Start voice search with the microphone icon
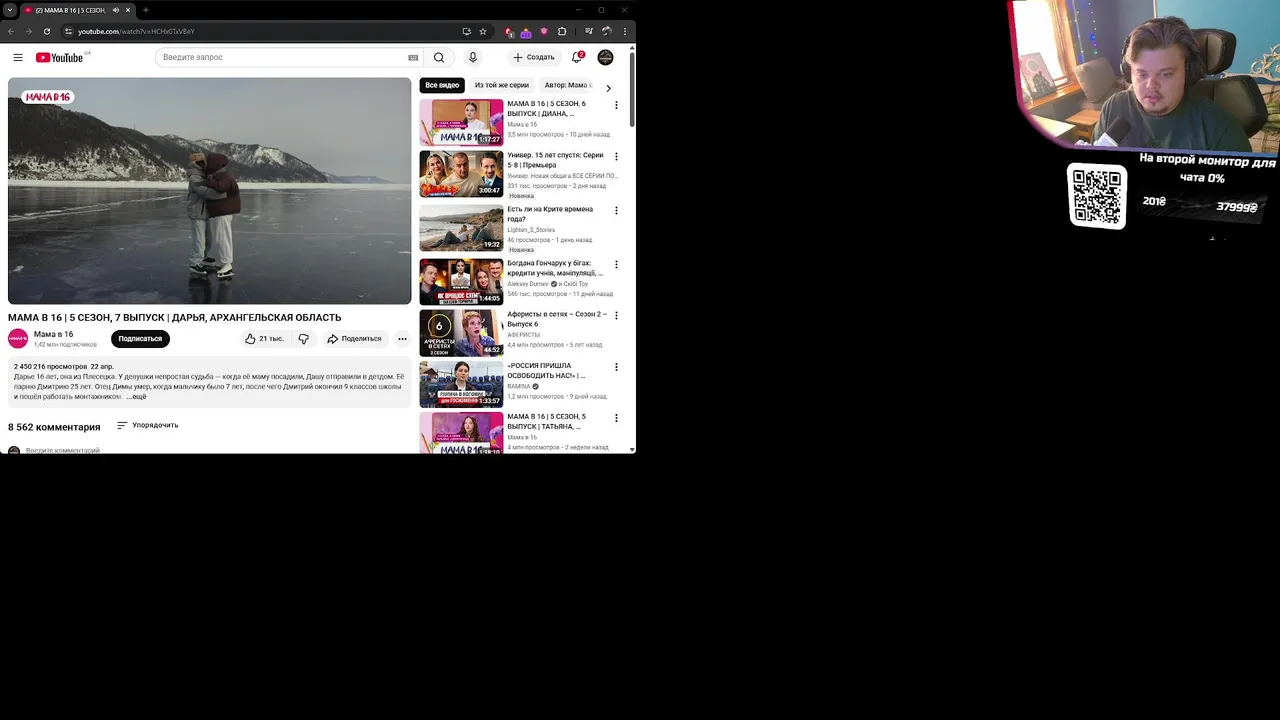This screenshot has width=1280, height=720. click(473, 57)
